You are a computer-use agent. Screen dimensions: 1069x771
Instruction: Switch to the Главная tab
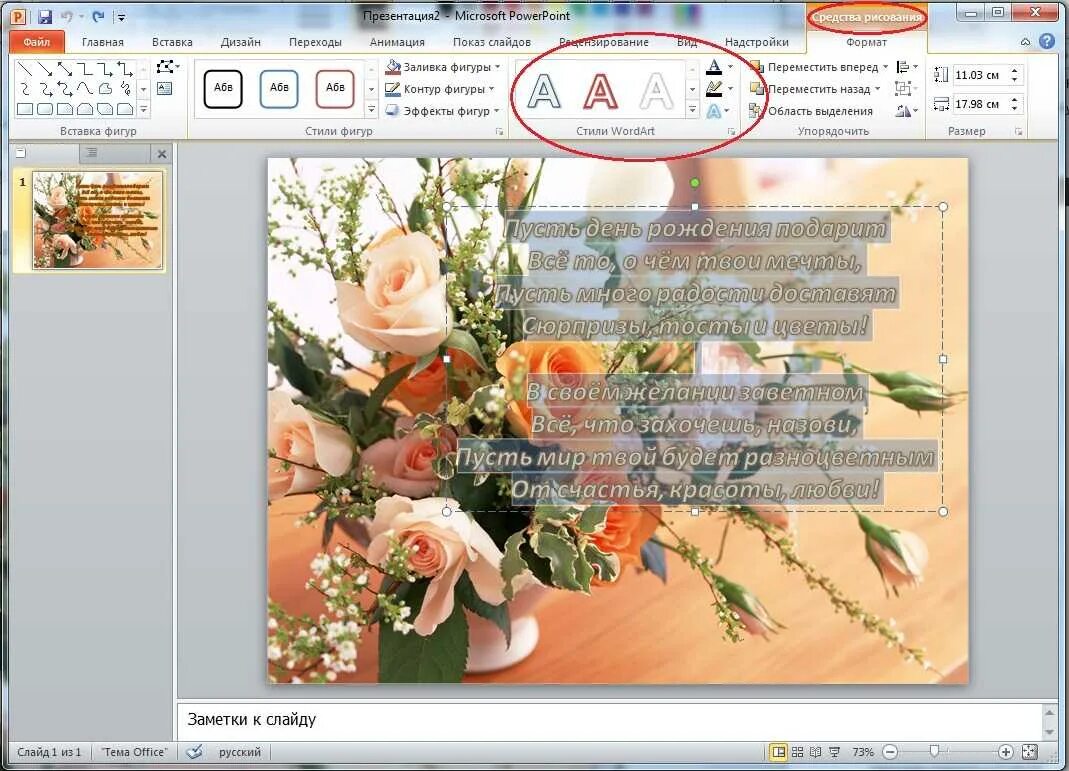click(x=103, y=42)
